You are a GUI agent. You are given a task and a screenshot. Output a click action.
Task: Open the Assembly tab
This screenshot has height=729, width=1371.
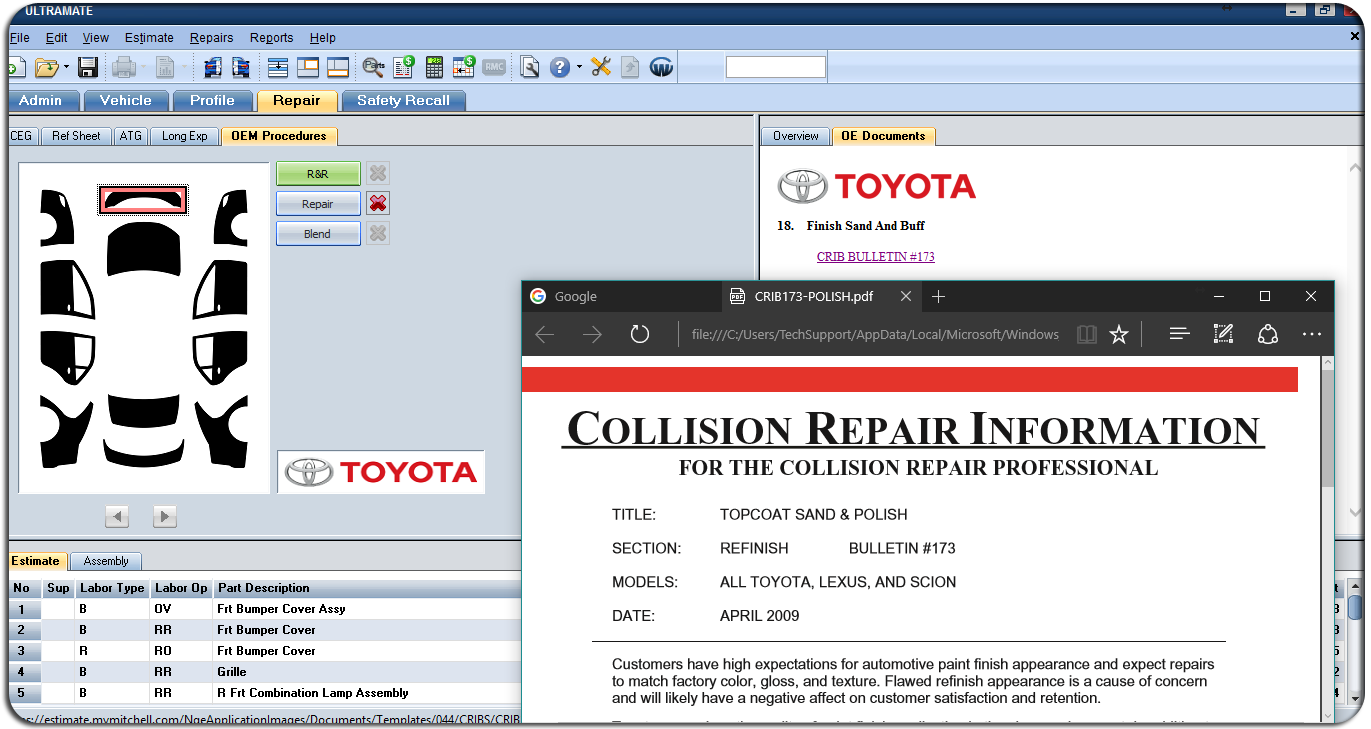[107, 561]
